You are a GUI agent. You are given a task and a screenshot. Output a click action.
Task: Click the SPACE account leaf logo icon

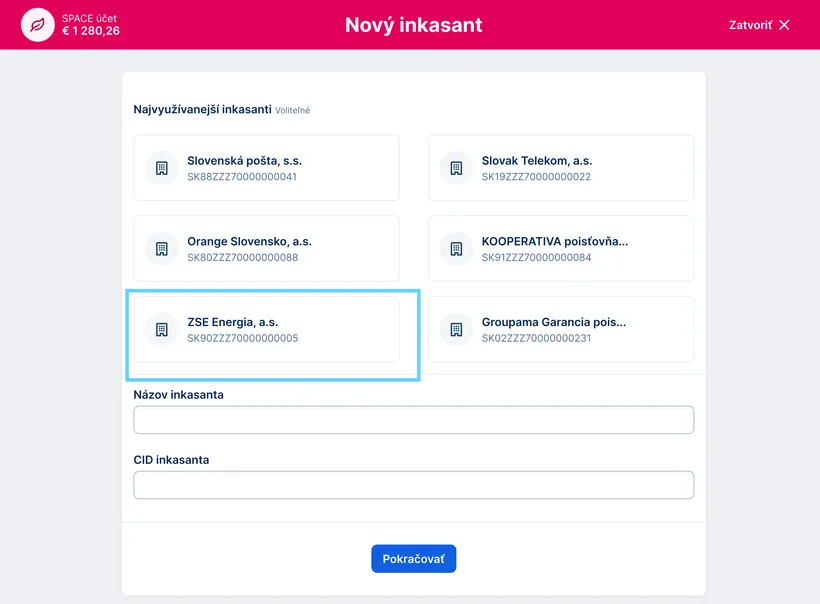(38, 25)
